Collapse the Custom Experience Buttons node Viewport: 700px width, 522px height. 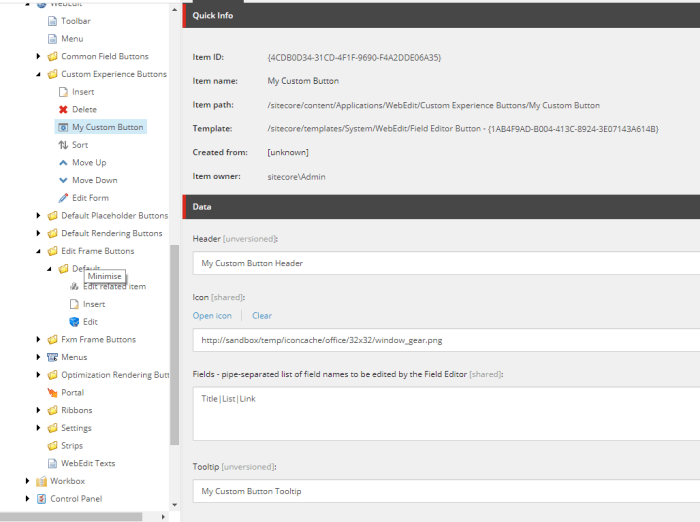coord(38,74)
